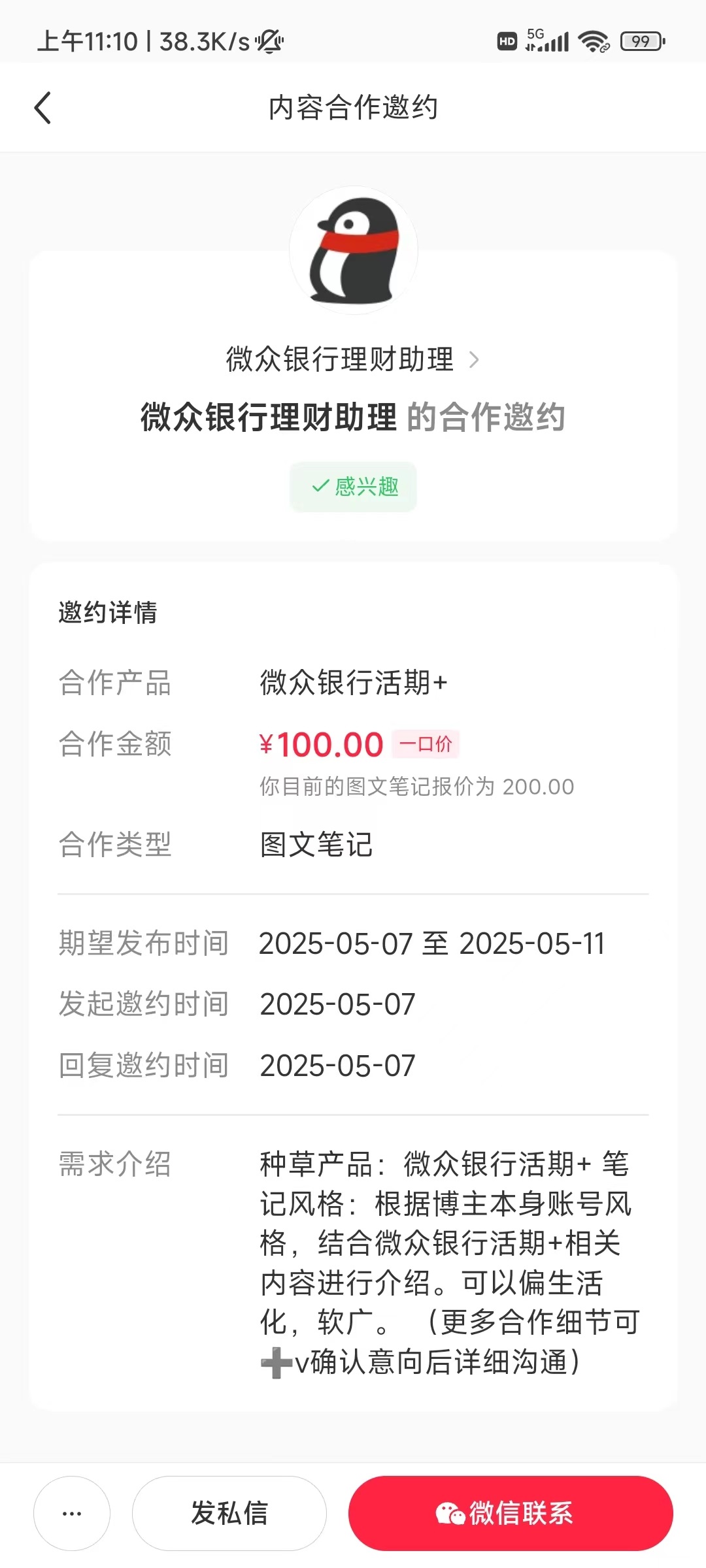The image size is (706, 1568).
Task: Open the penguin avatar profile picture
Action: coord(353,250)
